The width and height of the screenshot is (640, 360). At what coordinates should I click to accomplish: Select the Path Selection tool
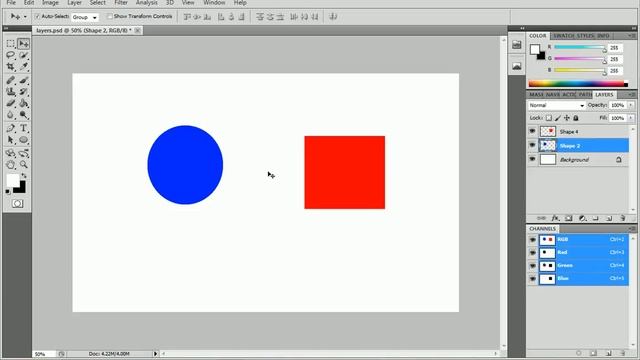click(11, 140)
